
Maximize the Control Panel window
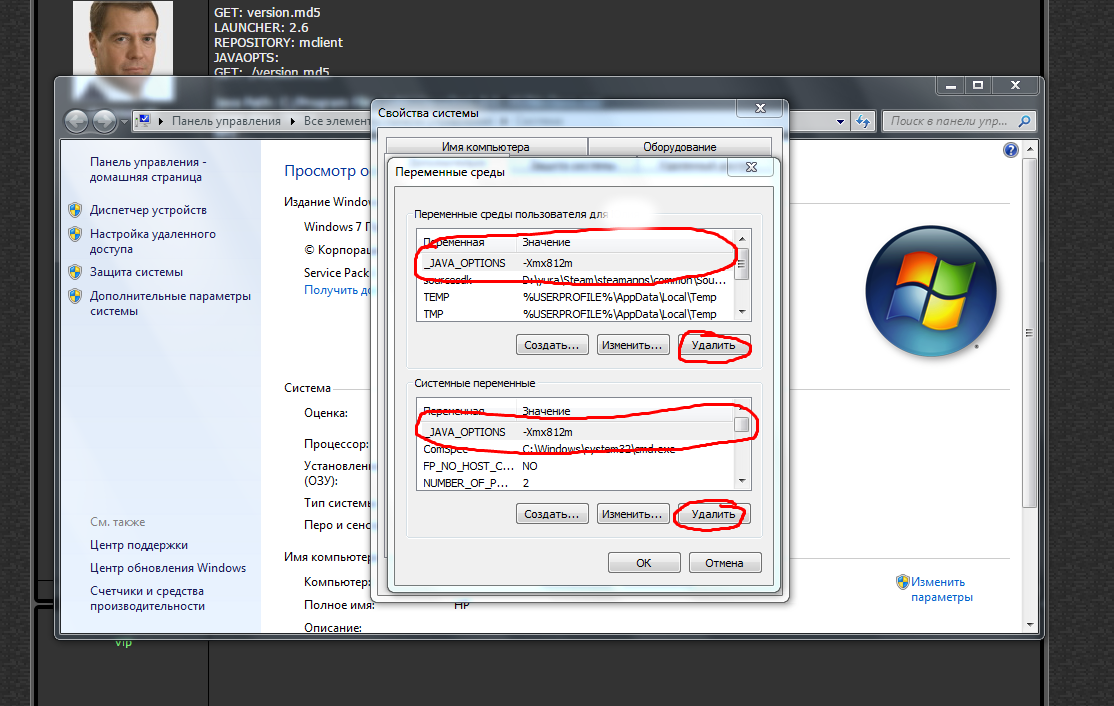(978, 85)
